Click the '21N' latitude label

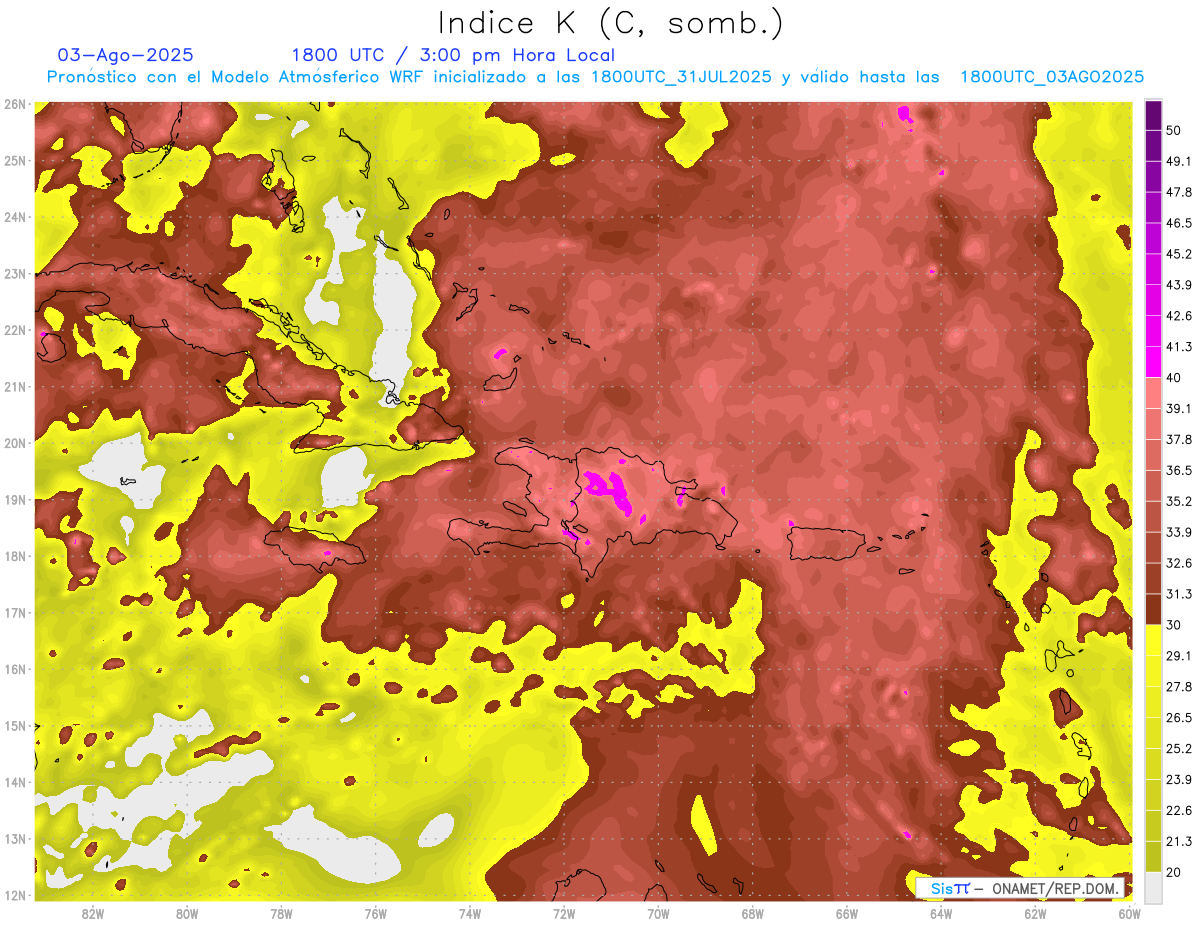tap(14, 386)
